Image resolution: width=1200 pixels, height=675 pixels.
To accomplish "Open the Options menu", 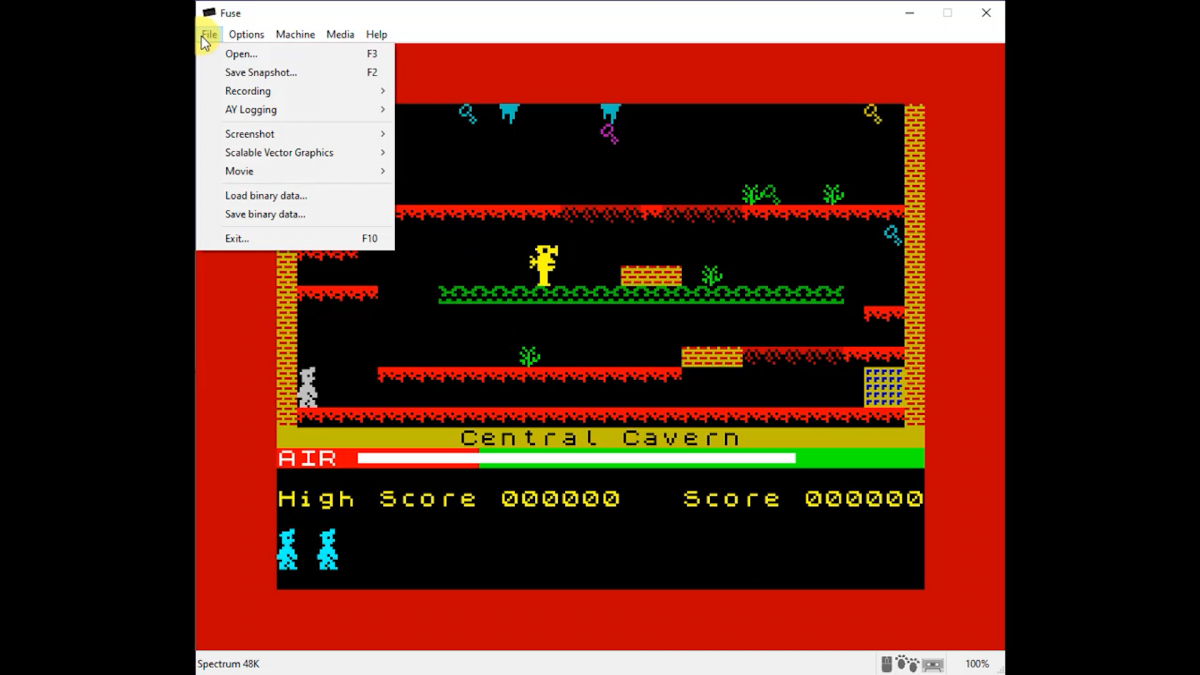I will coord(246,34).
